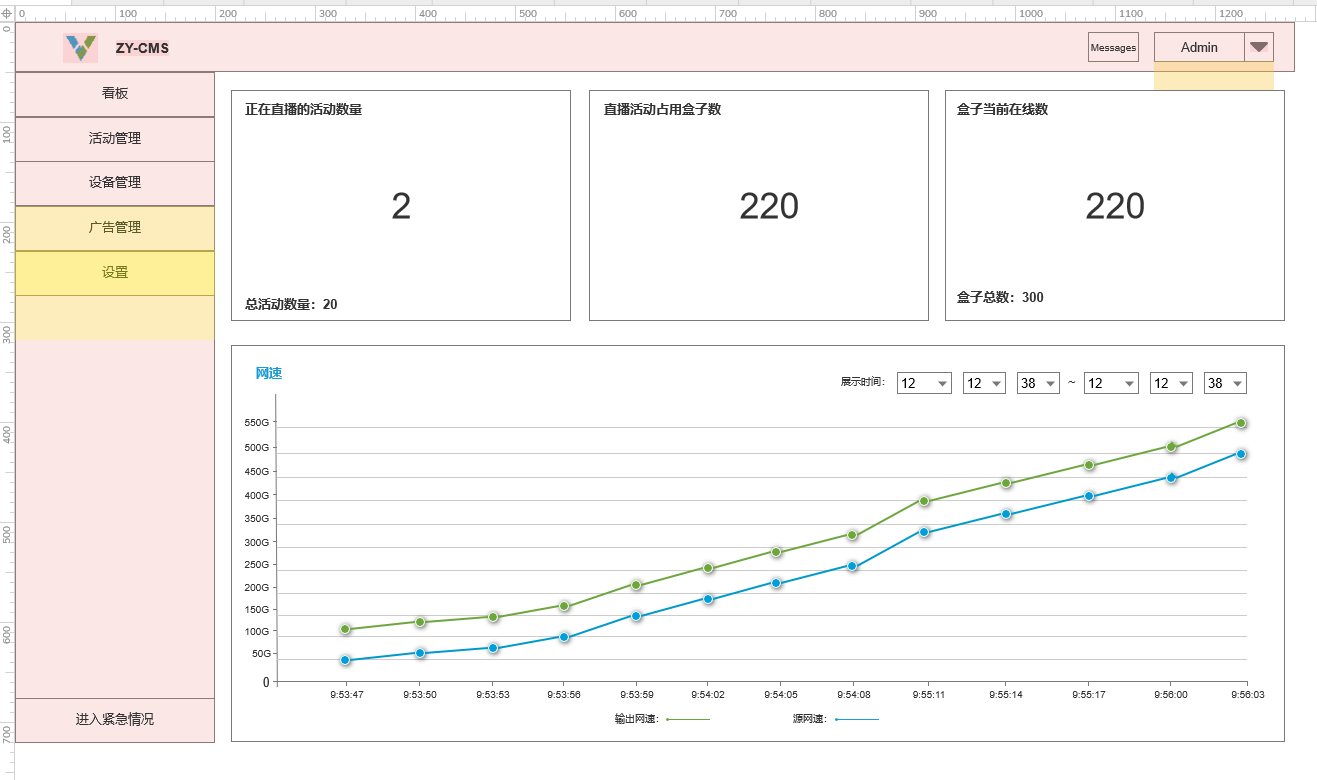Click the 9:54:05 x-axis label
Screen dimensions: 1317x780
pyautogui.click(x=780, y=694)
